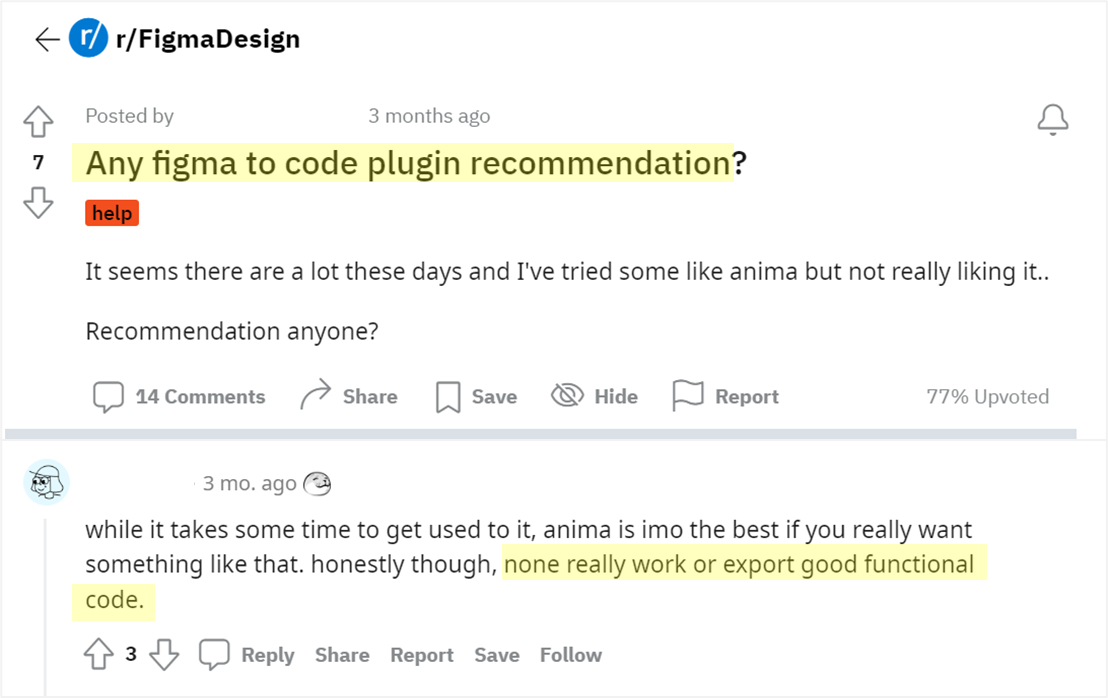Click the Reply speech bubble icon on the comment

215,653
